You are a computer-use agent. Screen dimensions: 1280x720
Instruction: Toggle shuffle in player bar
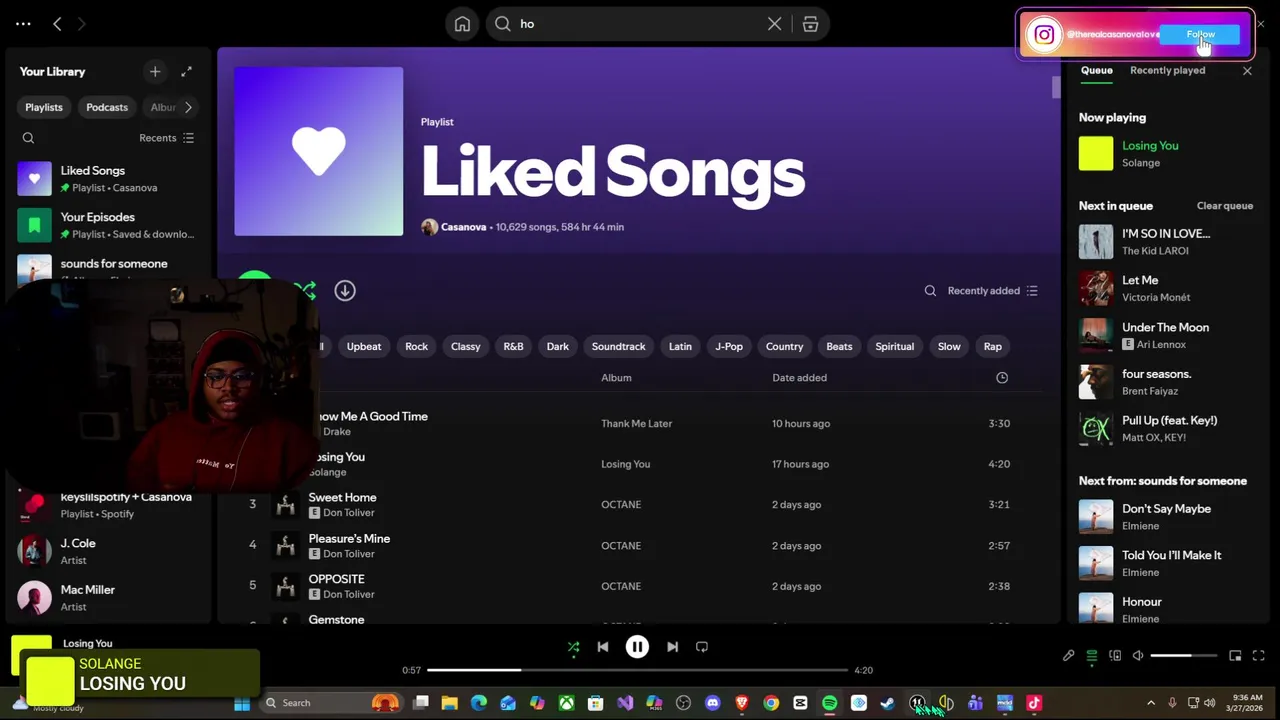pyautogui.click(x=573, y=647)
